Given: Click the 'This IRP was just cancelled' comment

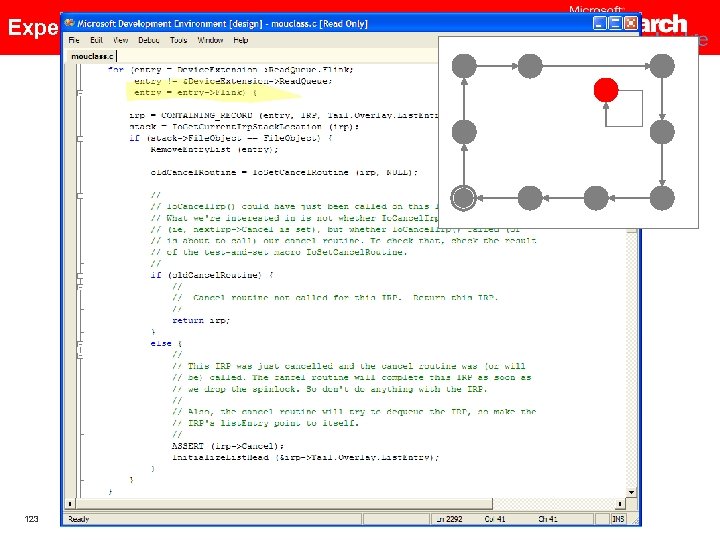Looking at the screenshot, I should 349,366.
